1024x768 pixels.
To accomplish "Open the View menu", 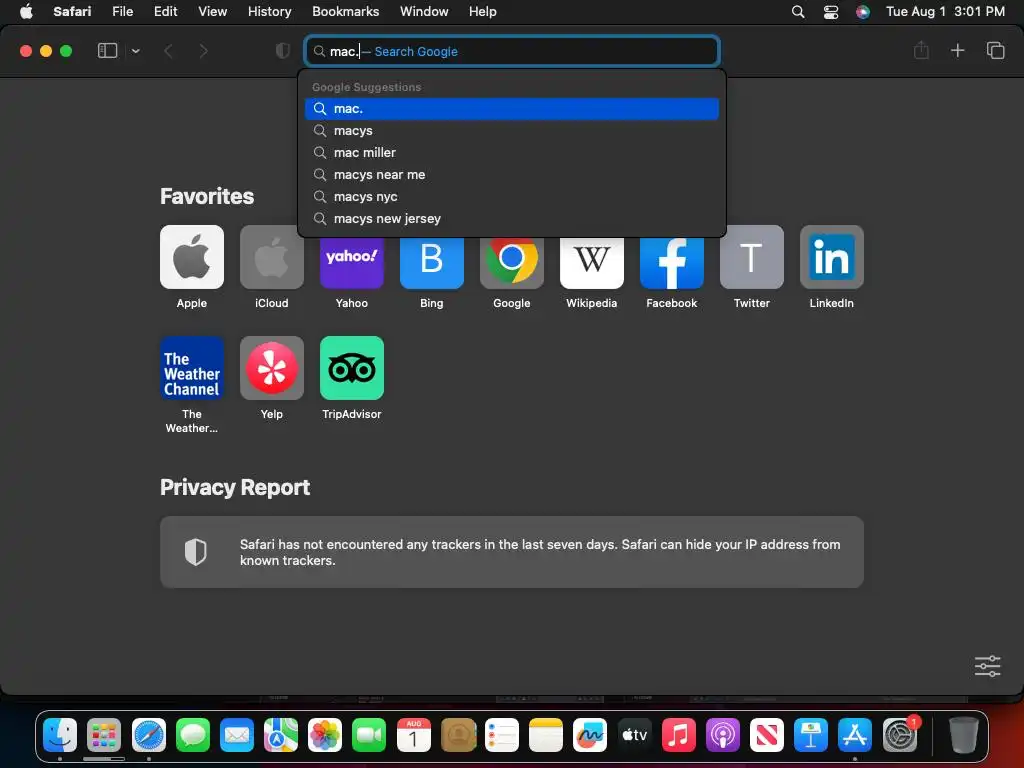I will point(212,12).
